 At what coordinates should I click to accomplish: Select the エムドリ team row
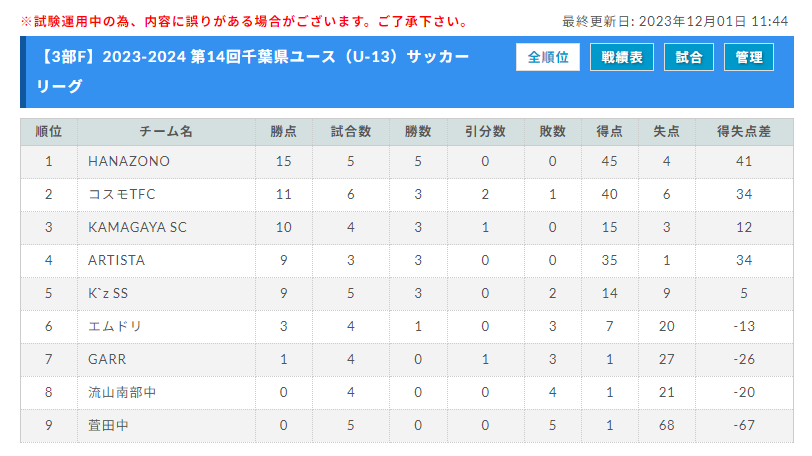pyautogui.click(x=407, y=327)
